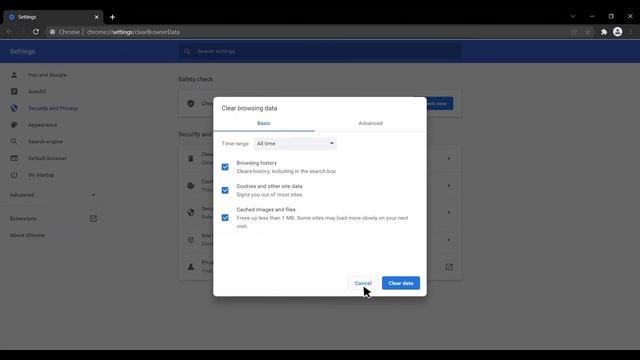Open Appearance settings section
The width and height of the screenshot is (640, 360).
pyautogui.click(x=42, y=125)
